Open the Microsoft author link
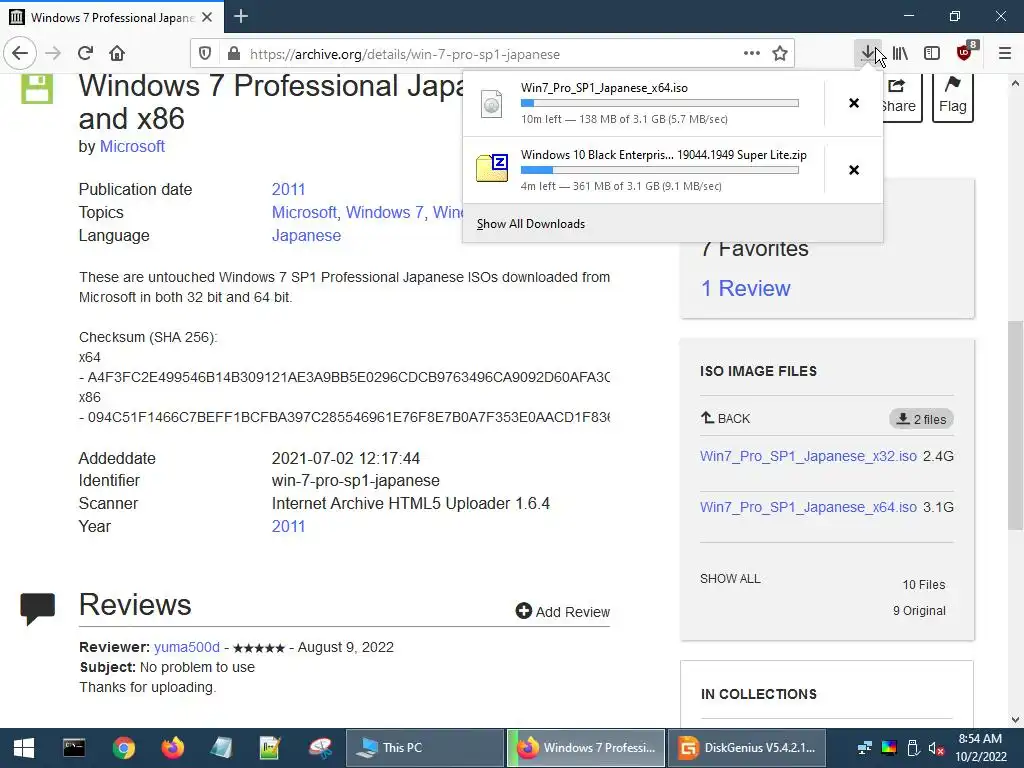This screenshot has height=768, width=1024. (132, 146)
